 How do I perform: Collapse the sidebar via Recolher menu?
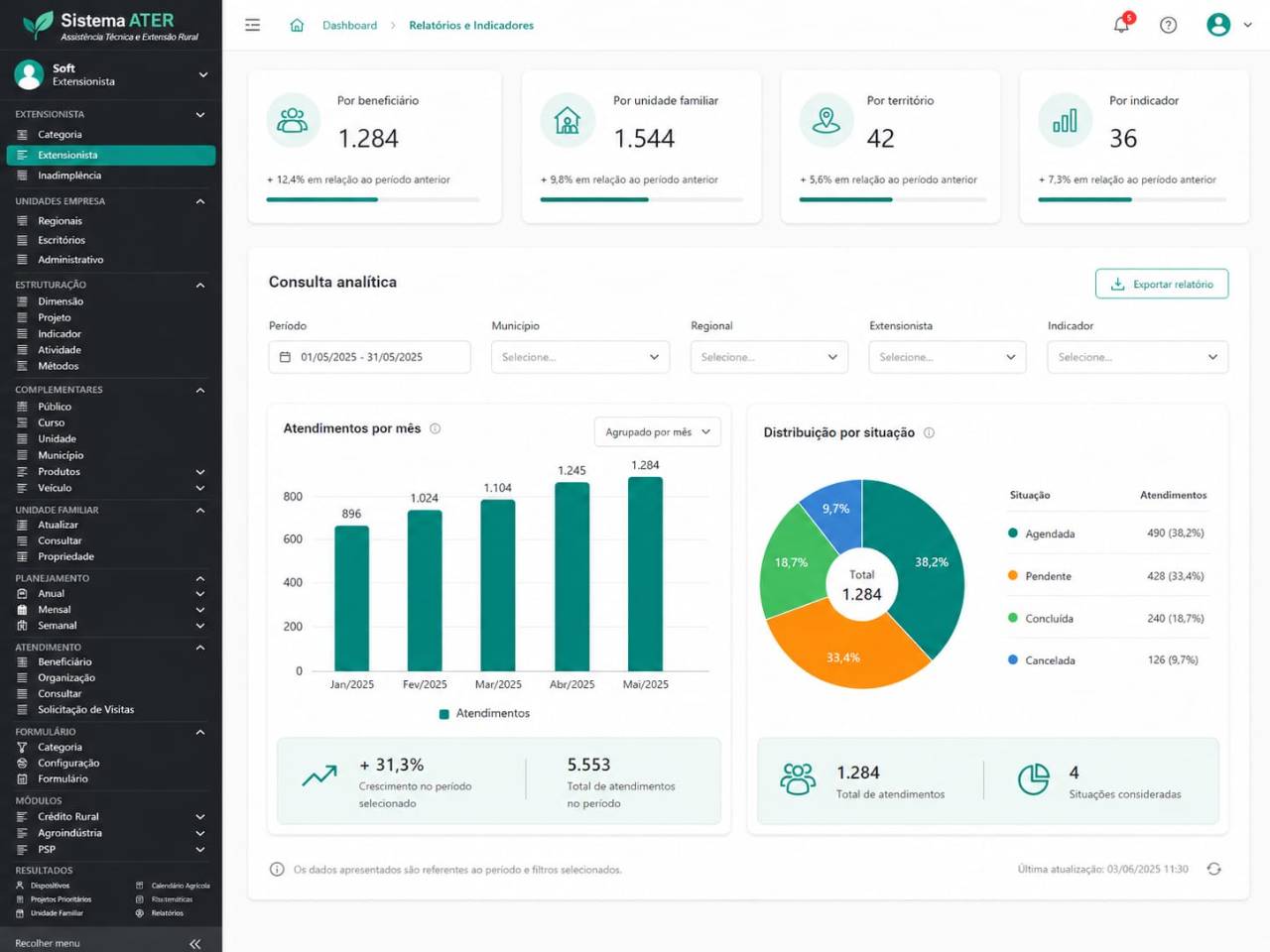coord(109,943)
